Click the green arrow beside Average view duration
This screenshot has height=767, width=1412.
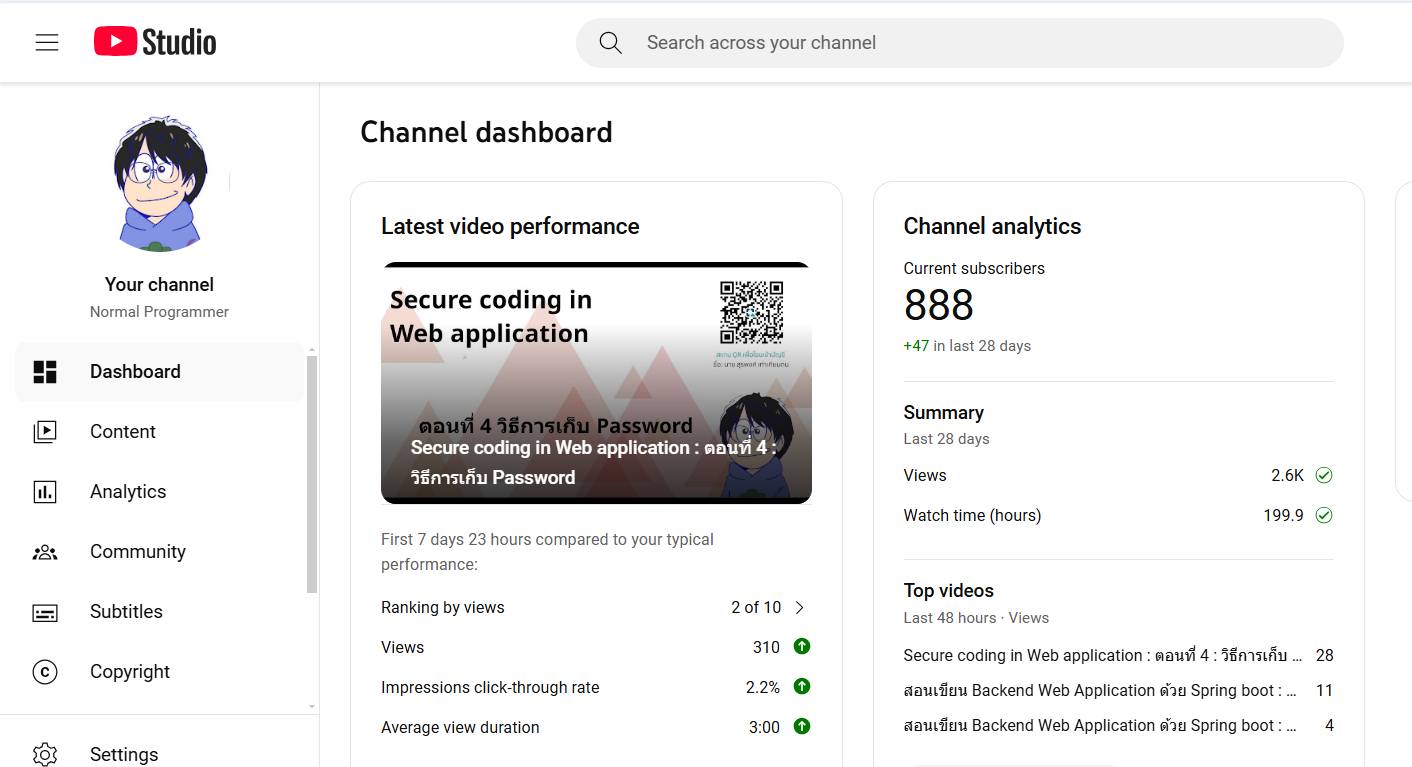coord(802,727)
